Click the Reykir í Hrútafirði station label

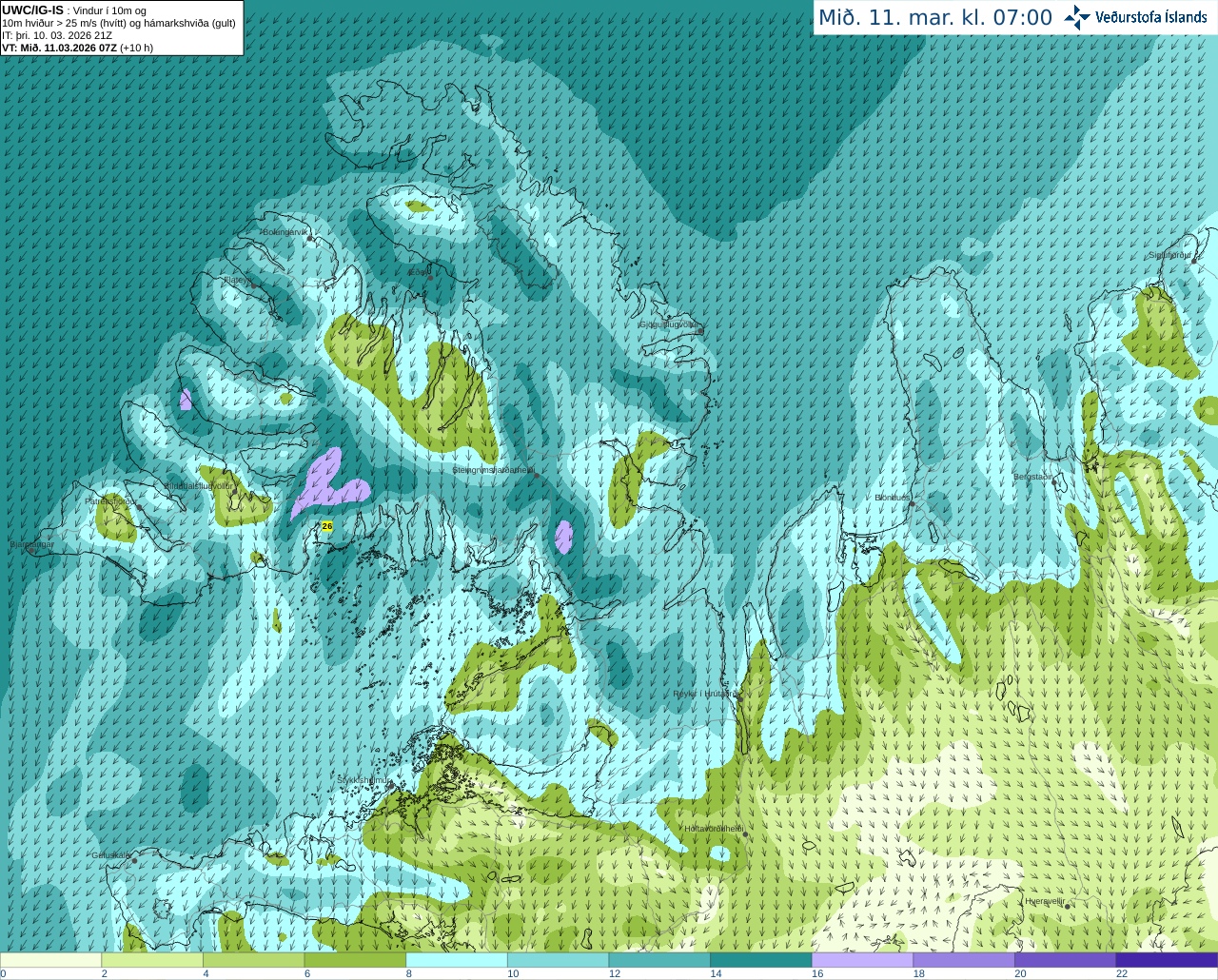click(x=704, y=694)
